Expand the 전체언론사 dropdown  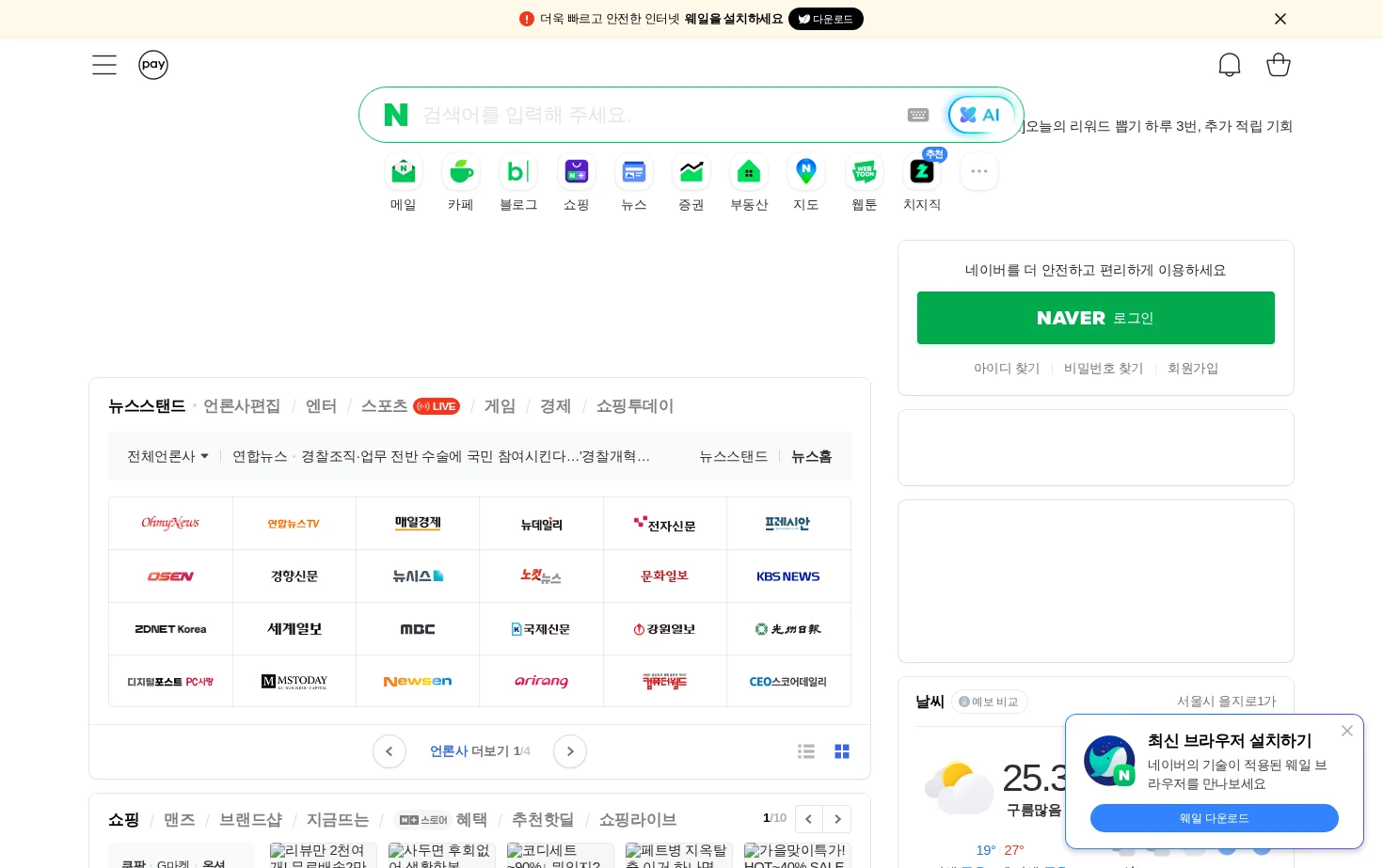point(168,456)
